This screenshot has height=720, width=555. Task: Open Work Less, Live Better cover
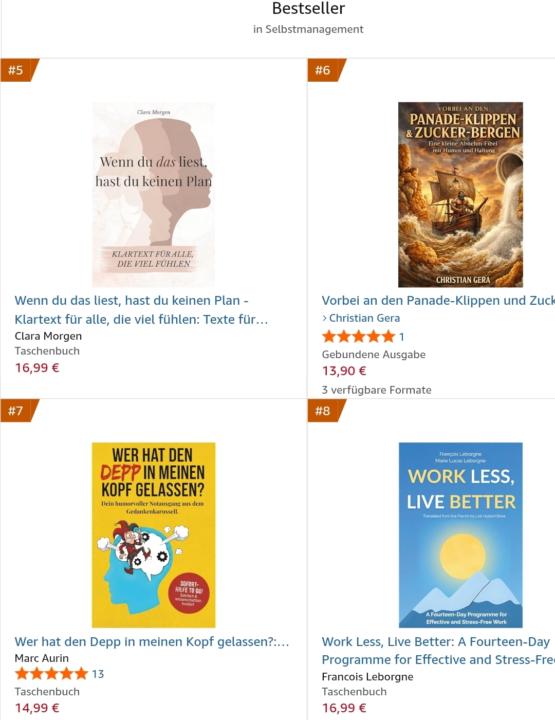click(460, 535)
